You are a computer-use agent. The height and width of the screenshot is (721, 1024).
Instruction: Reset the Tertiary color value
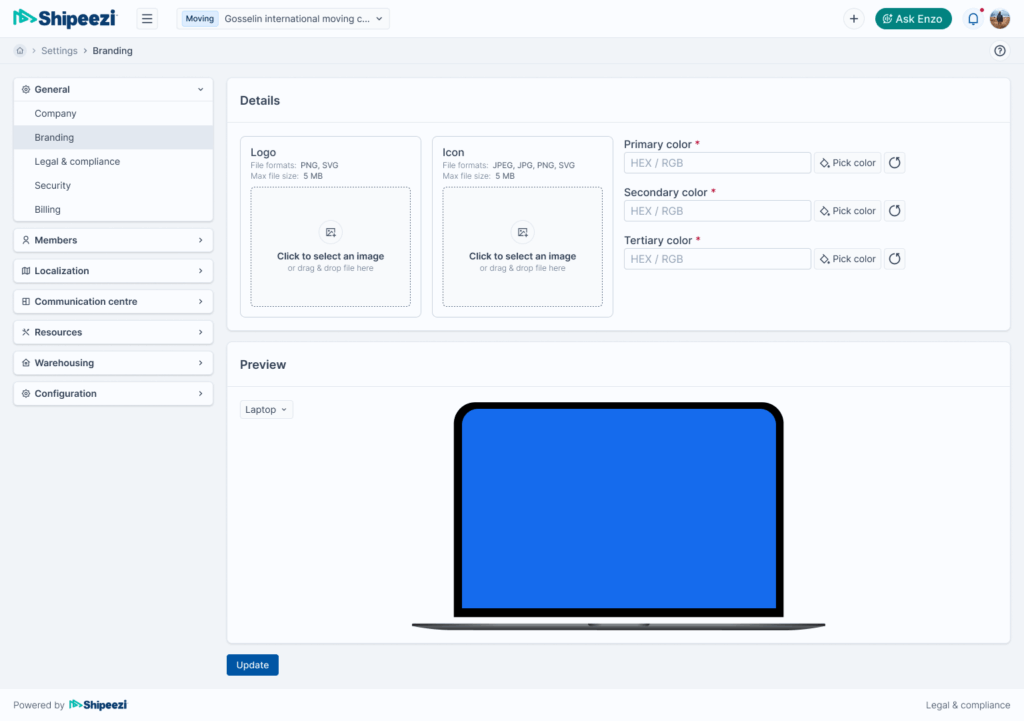(x=895, y=259)
